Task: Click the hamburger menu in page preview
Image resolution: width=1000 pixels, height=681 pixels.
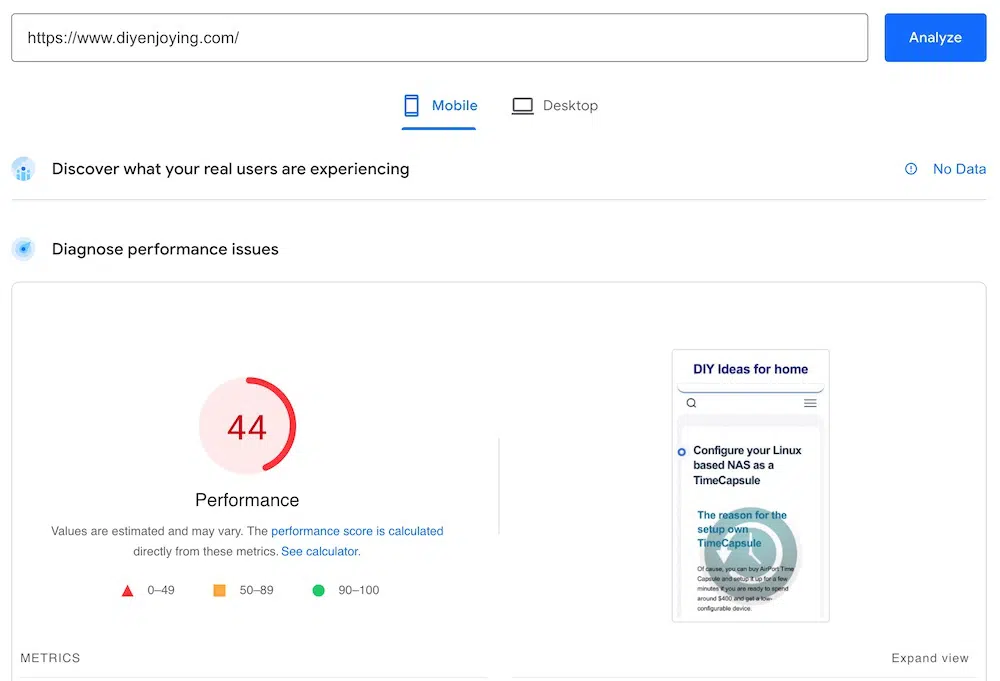Action: coord(810,403)
